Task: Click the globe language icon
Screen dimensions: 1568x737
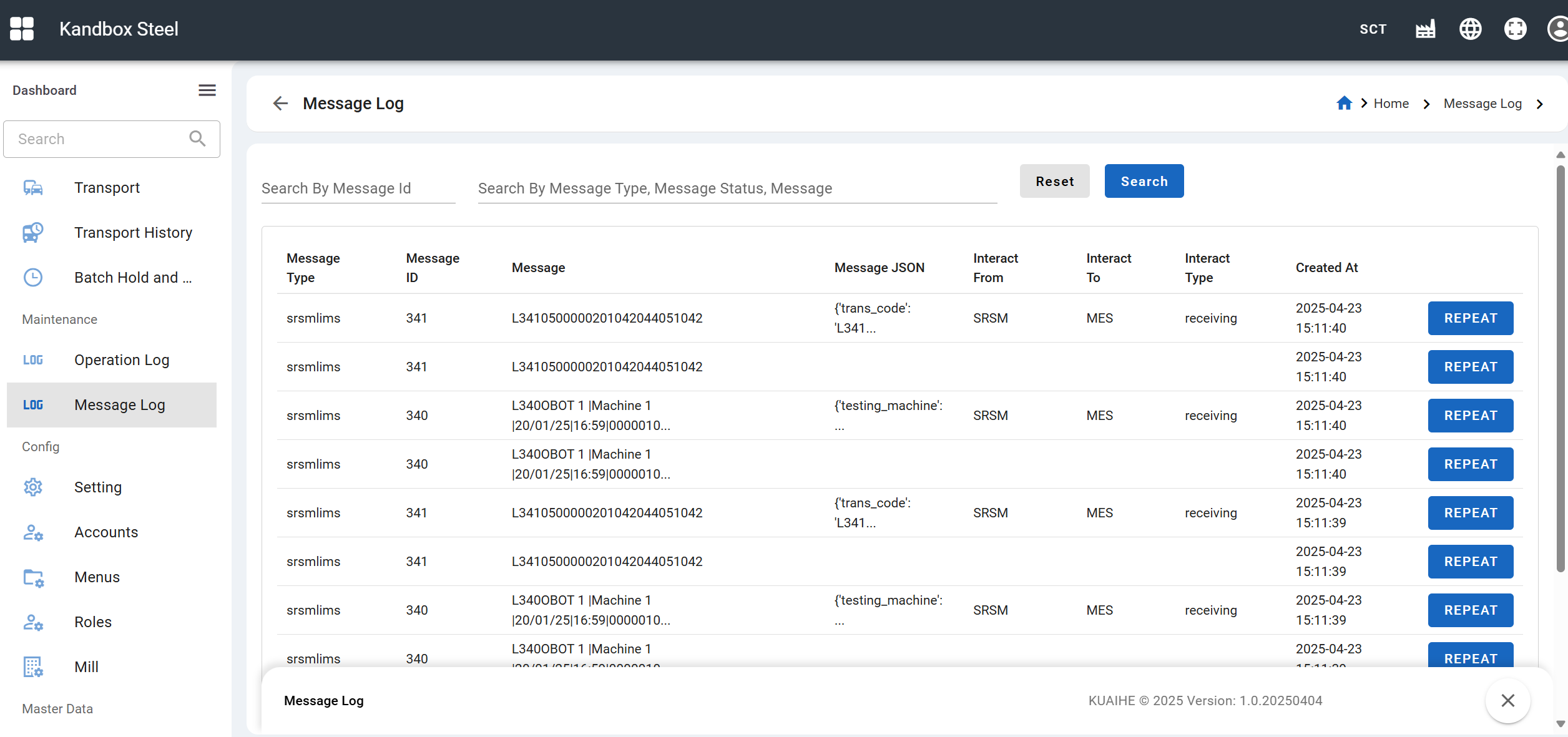Action: point(1470,29)
